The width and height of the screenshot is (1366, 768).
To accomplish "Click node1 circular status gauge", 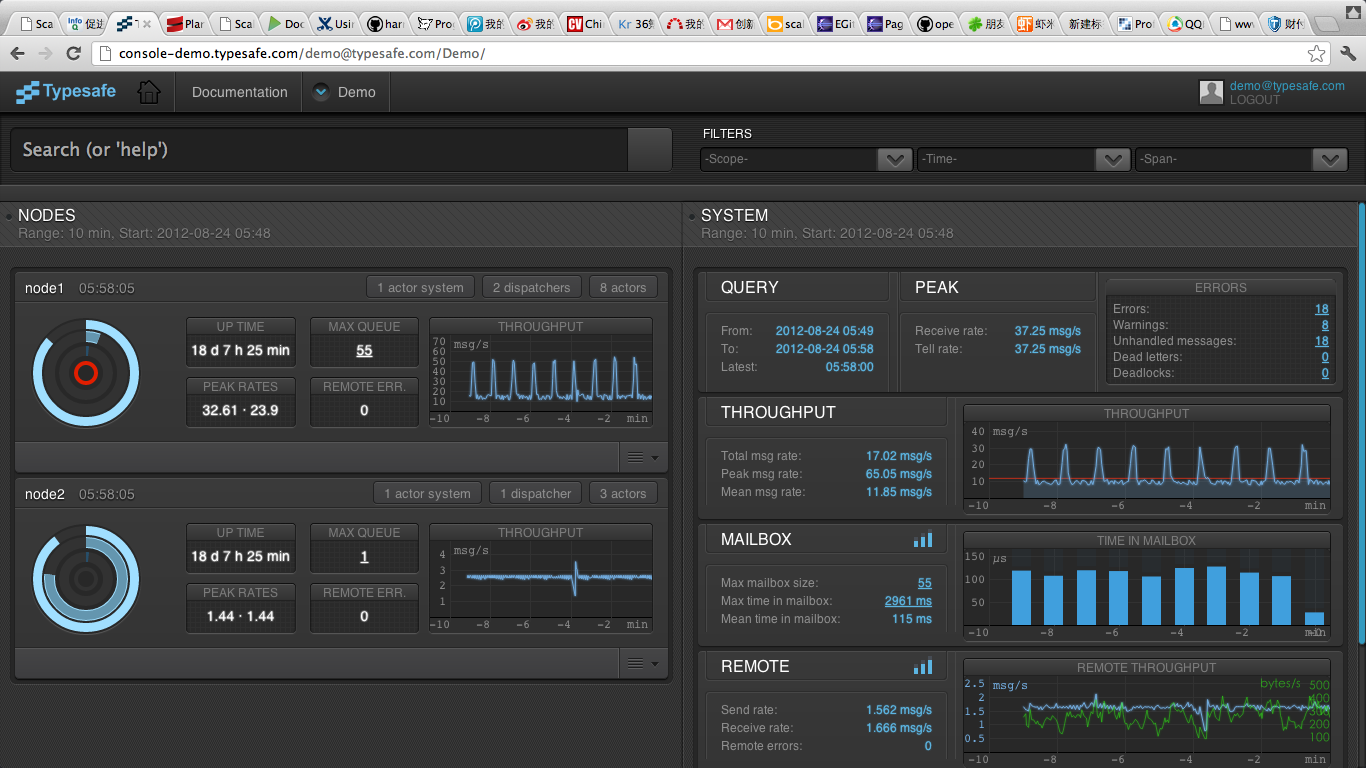I will (86, 373).
